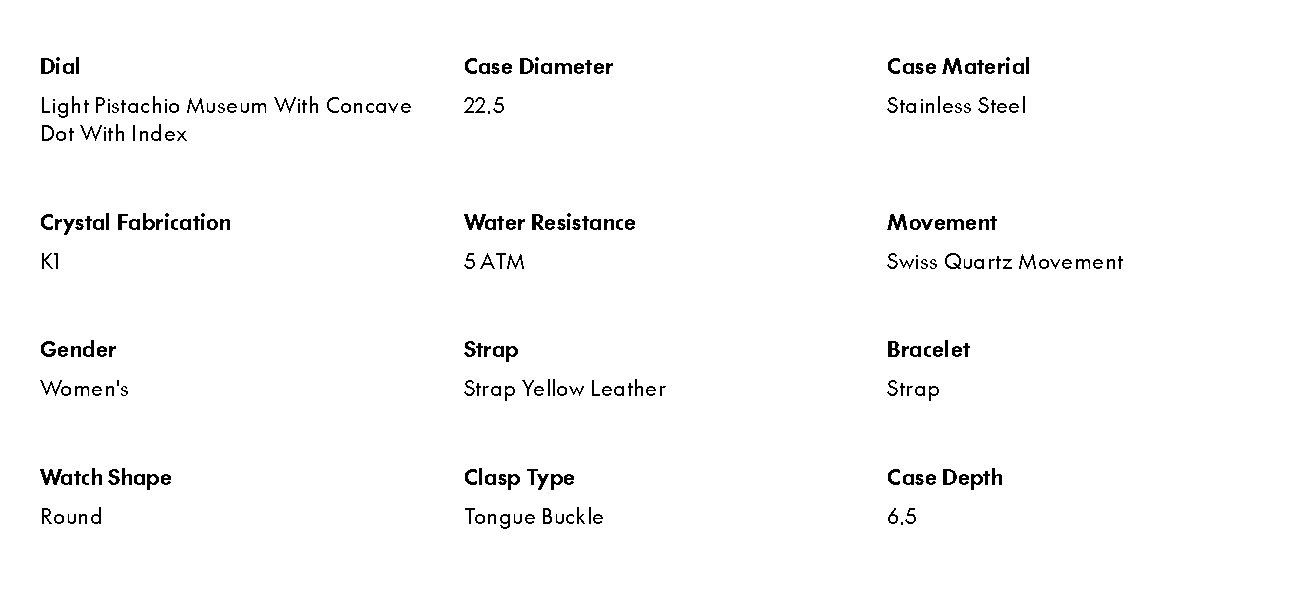The height and width of the screenshot is (597, 1305).
Task: Select the Strap Yellow Leather value
Action: tap(564, 389)
